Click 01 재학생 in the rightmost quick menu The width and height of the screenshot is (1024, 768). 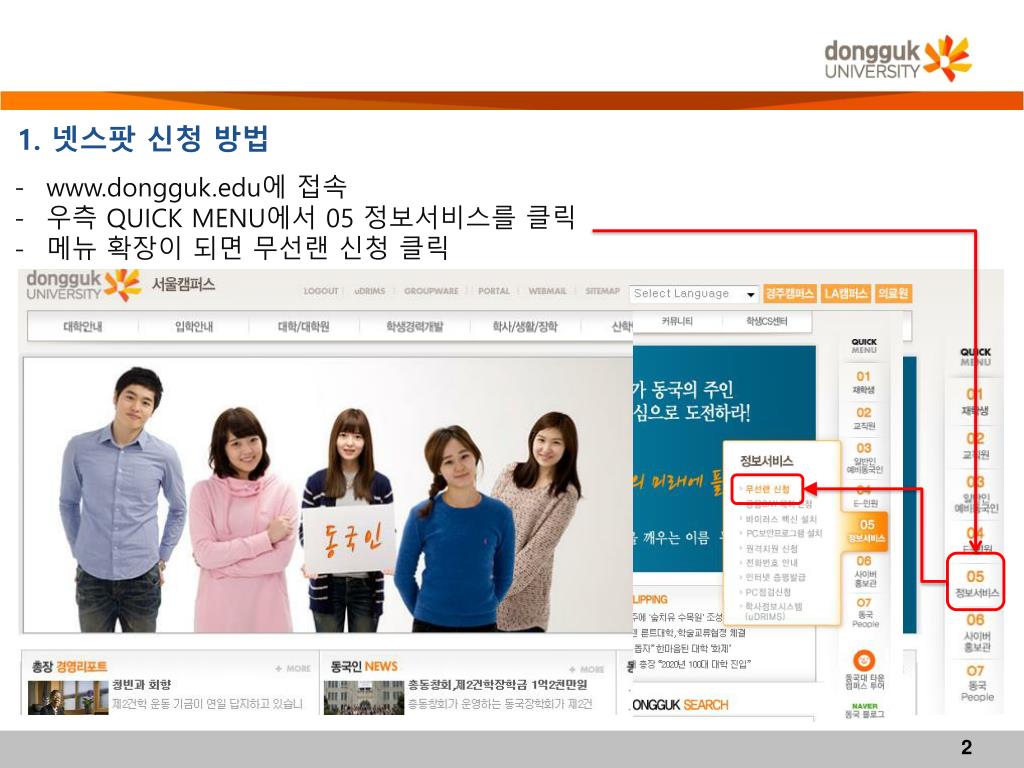click(974, 402)
